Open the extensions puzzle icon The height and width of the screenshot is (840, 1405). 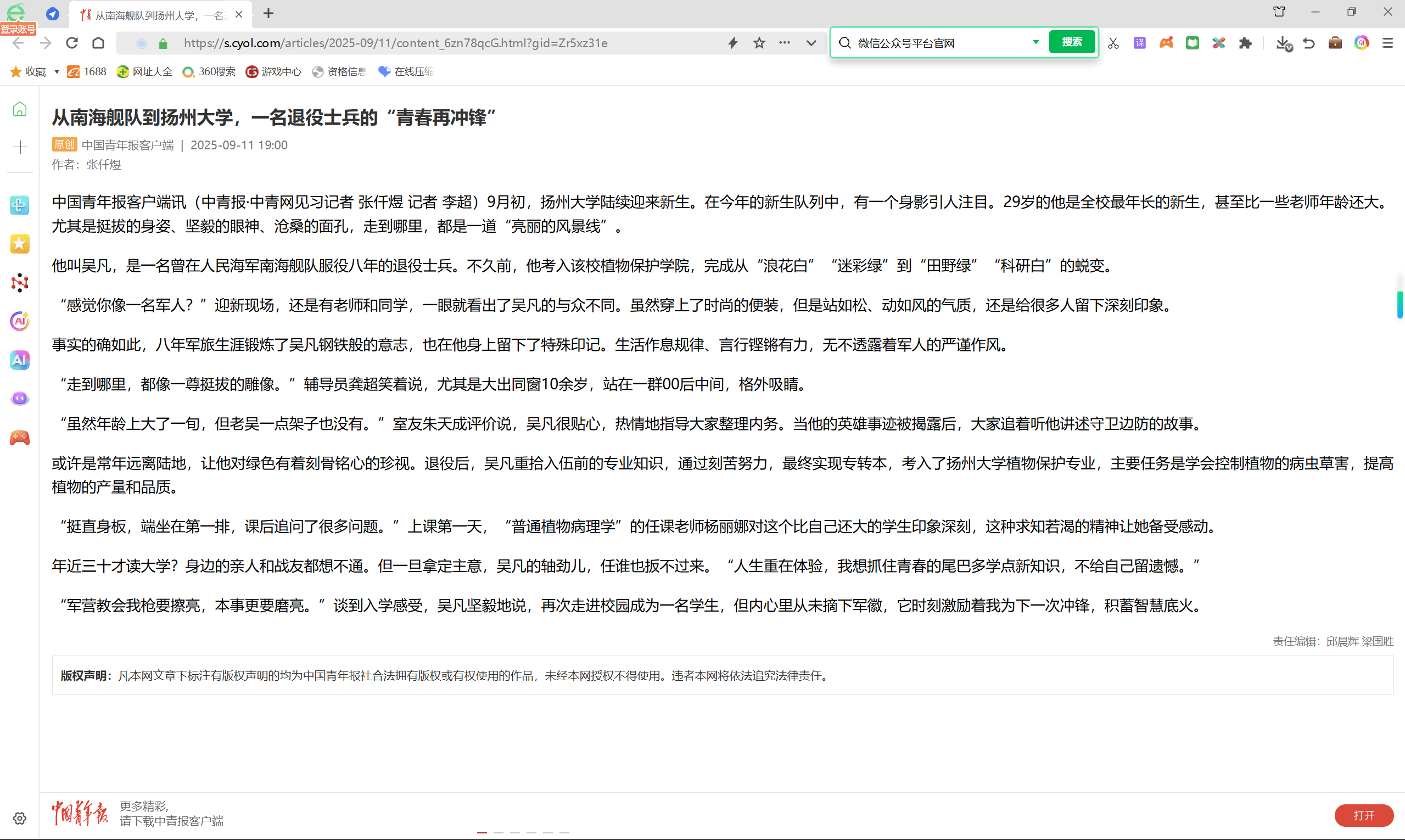[1245, 43]
